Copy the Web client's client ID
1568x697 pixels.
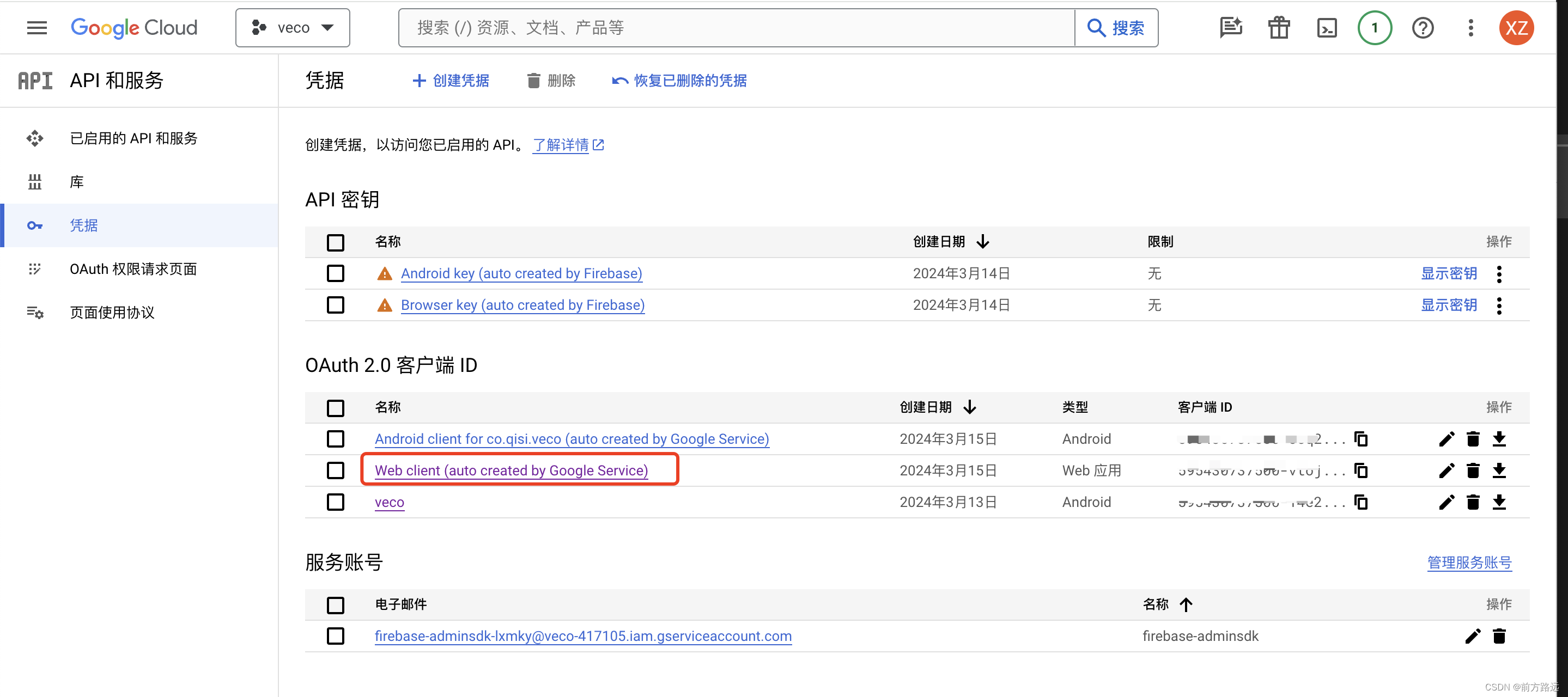1361,470
